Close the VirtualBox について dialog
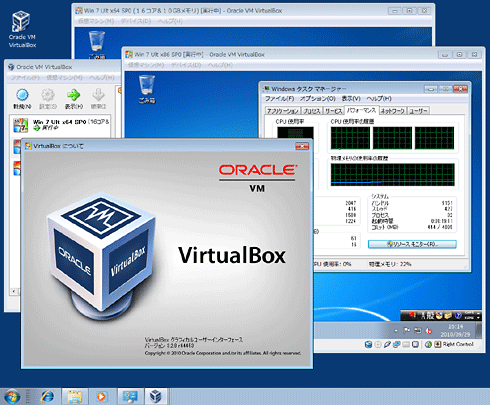The height and width of the screenshot is (405, 490). click(x=302, y=146)
